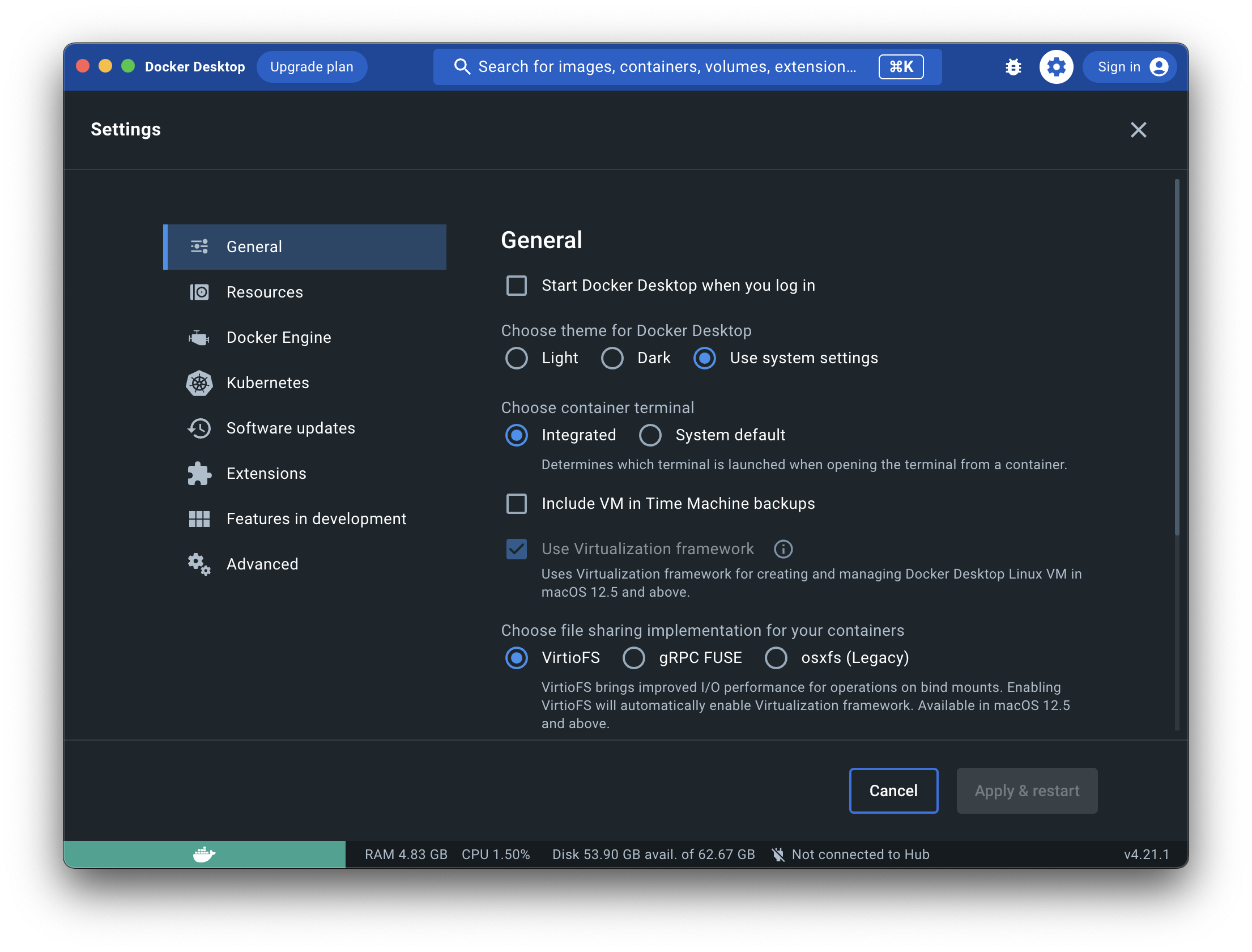The width and height of the screenshot is (1252, 952).
Task: Open the Kubernetes settings tab
Action: tap(305, 383)
